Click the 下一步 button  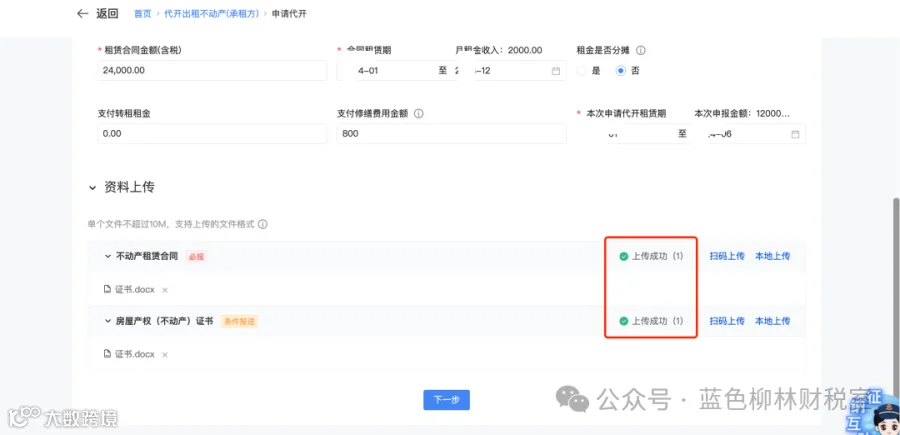(x=447, y=400)
